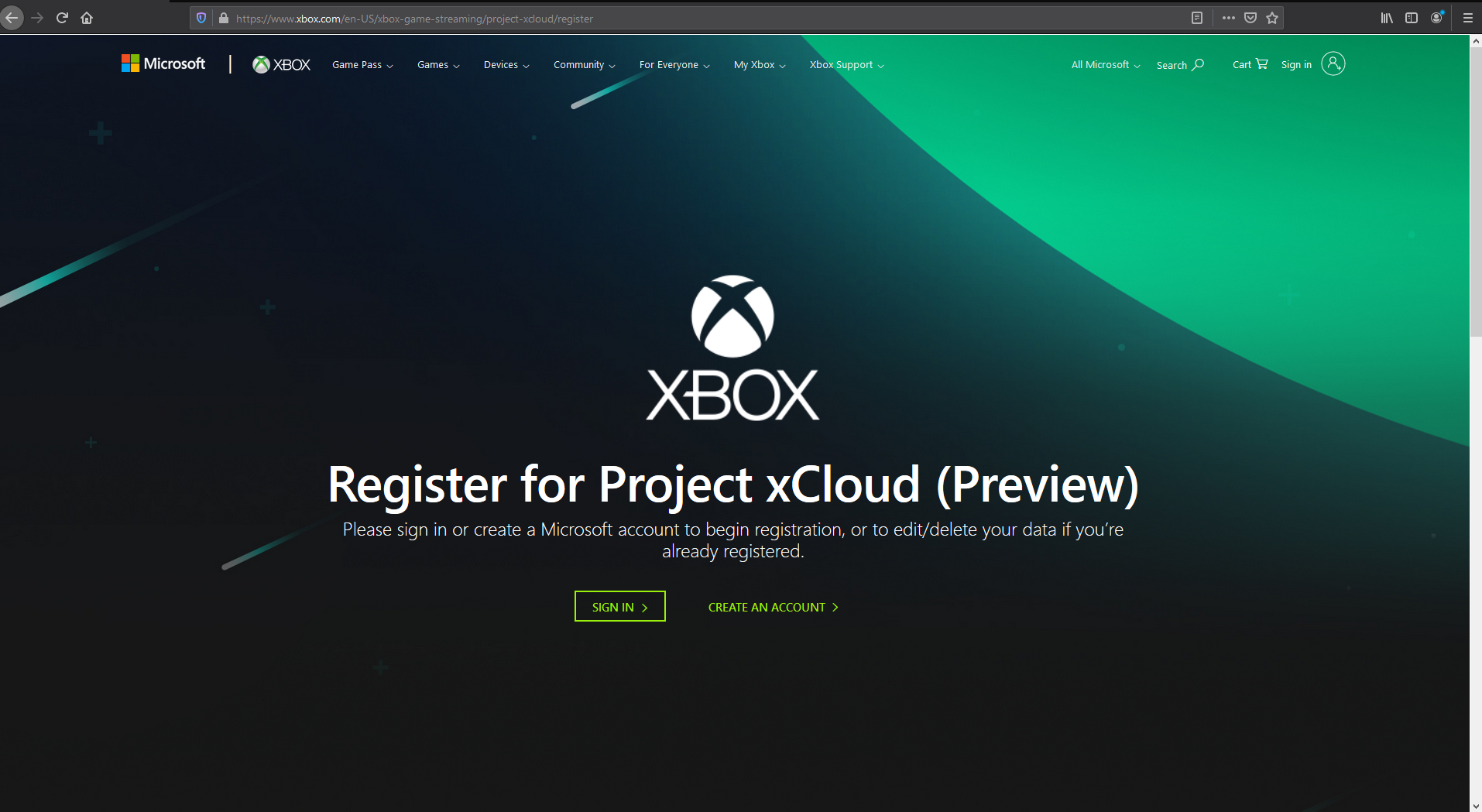This screenshot has height=812, width=1482.
Task: Open the Library bookshelf icon
Action: pos(1387,18)
